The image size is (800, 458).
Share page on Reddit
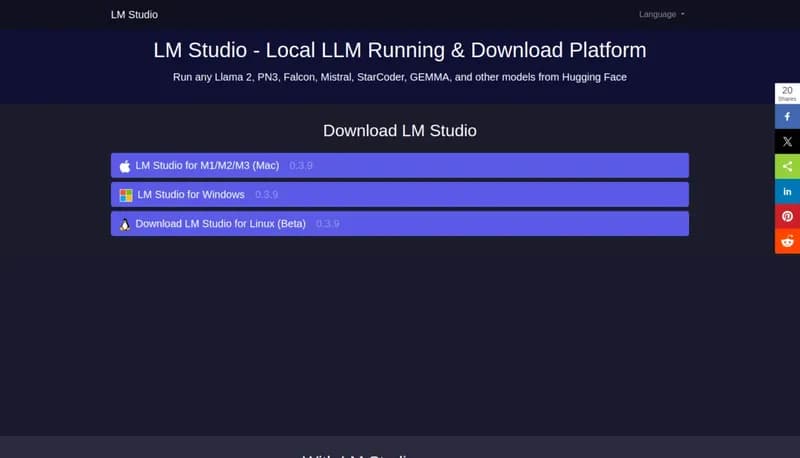[x=787, y=241]
